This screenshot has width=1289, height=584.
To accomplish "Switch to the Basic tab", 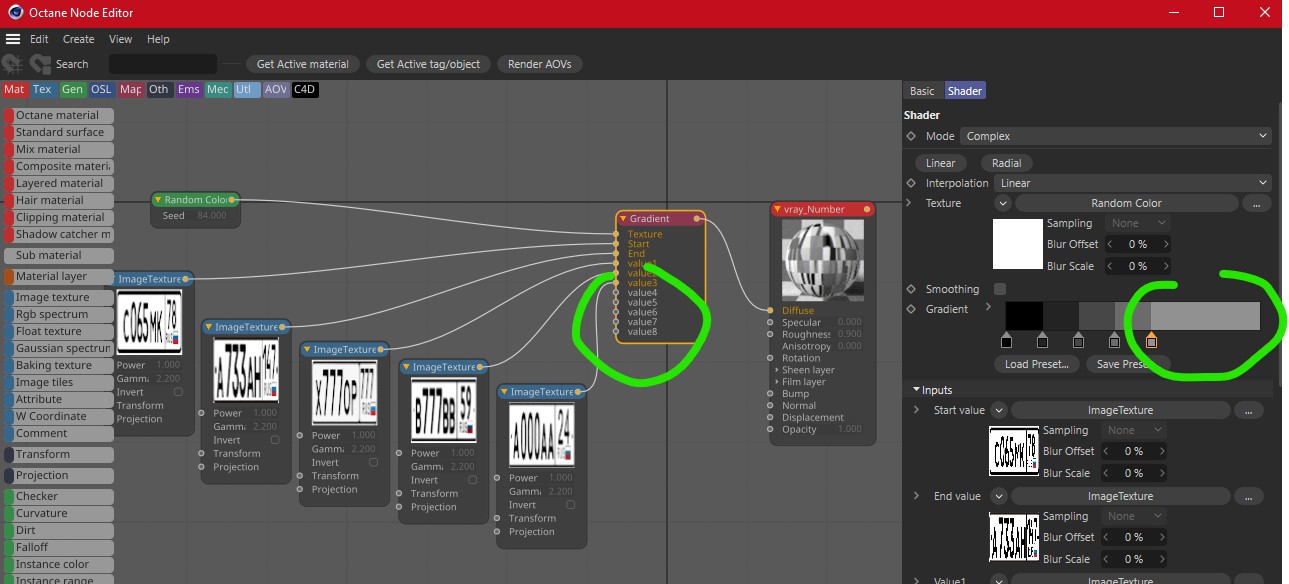I will coord(922,91).
